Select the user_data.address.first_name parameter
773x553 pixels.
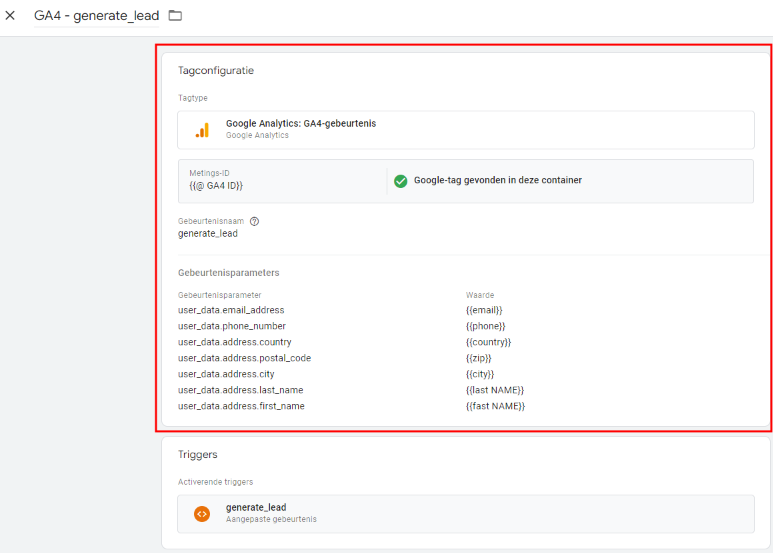point(241,406)
